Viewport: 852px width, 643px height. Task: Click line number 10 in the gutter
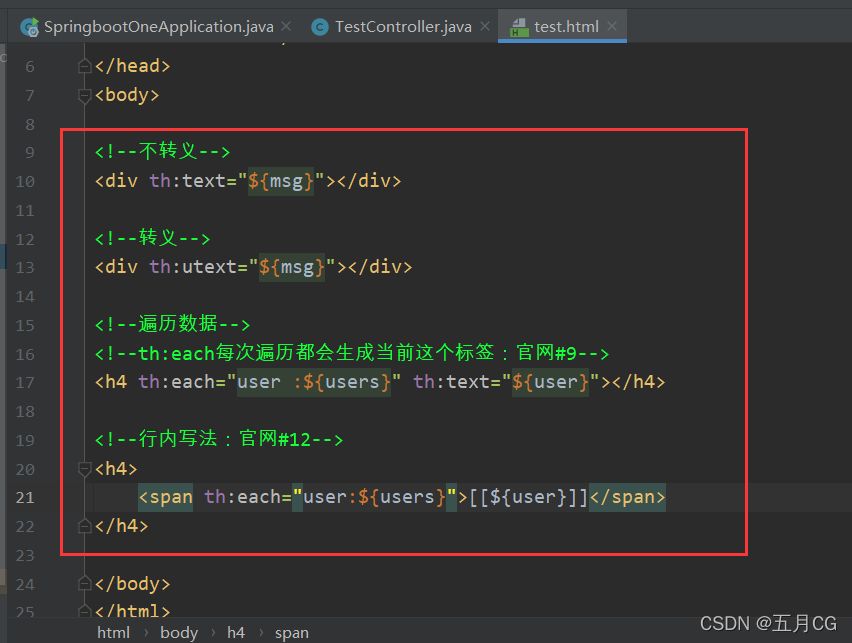tap(25, 182)
